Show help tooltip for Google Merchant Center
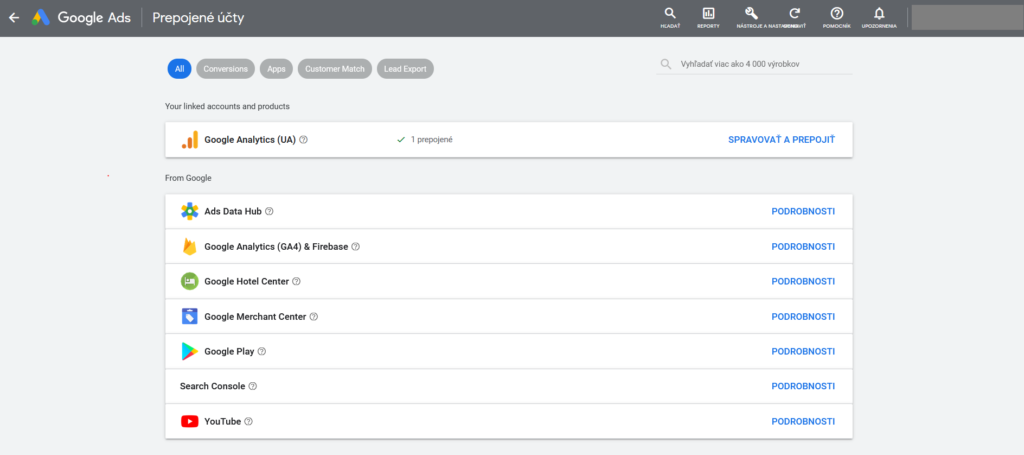The height and width of the screenshot is (455, 1024). (313, 317)
